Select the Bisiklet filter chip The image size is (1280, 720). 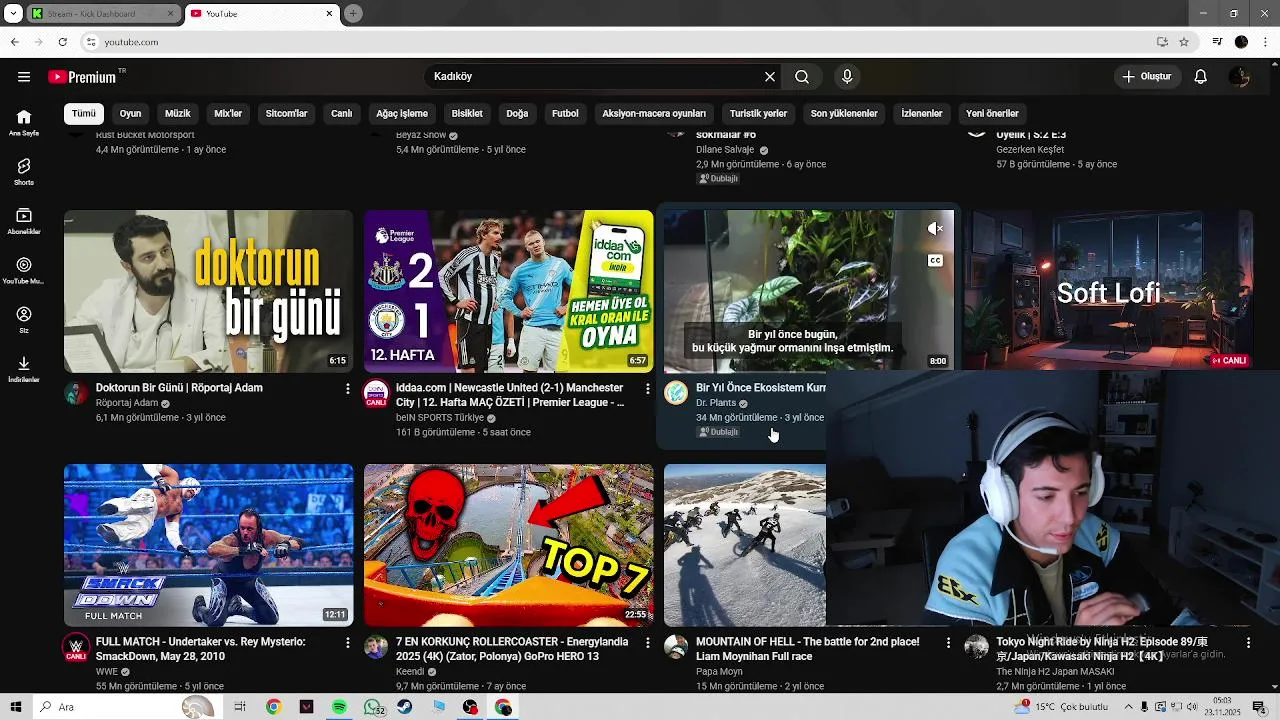pyautogui.click(x=467, y=114)
